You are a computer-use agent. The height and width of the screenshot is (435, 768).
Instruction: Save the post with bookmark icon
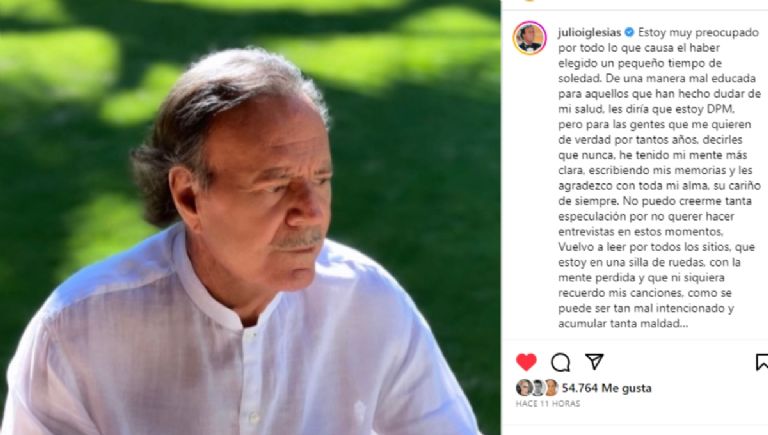(x=762, y=362)
